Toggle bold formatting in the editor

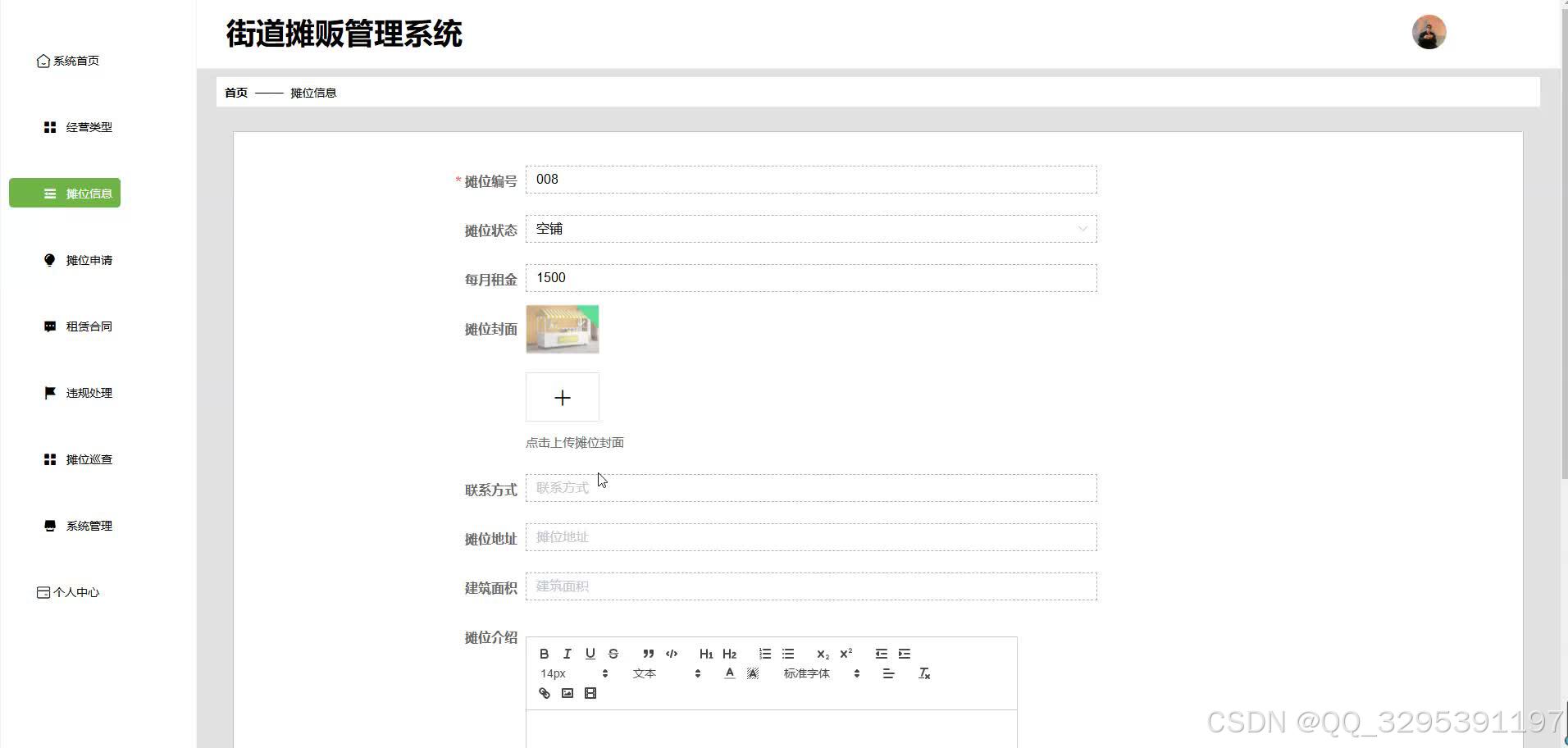click(x=544, y=653)
